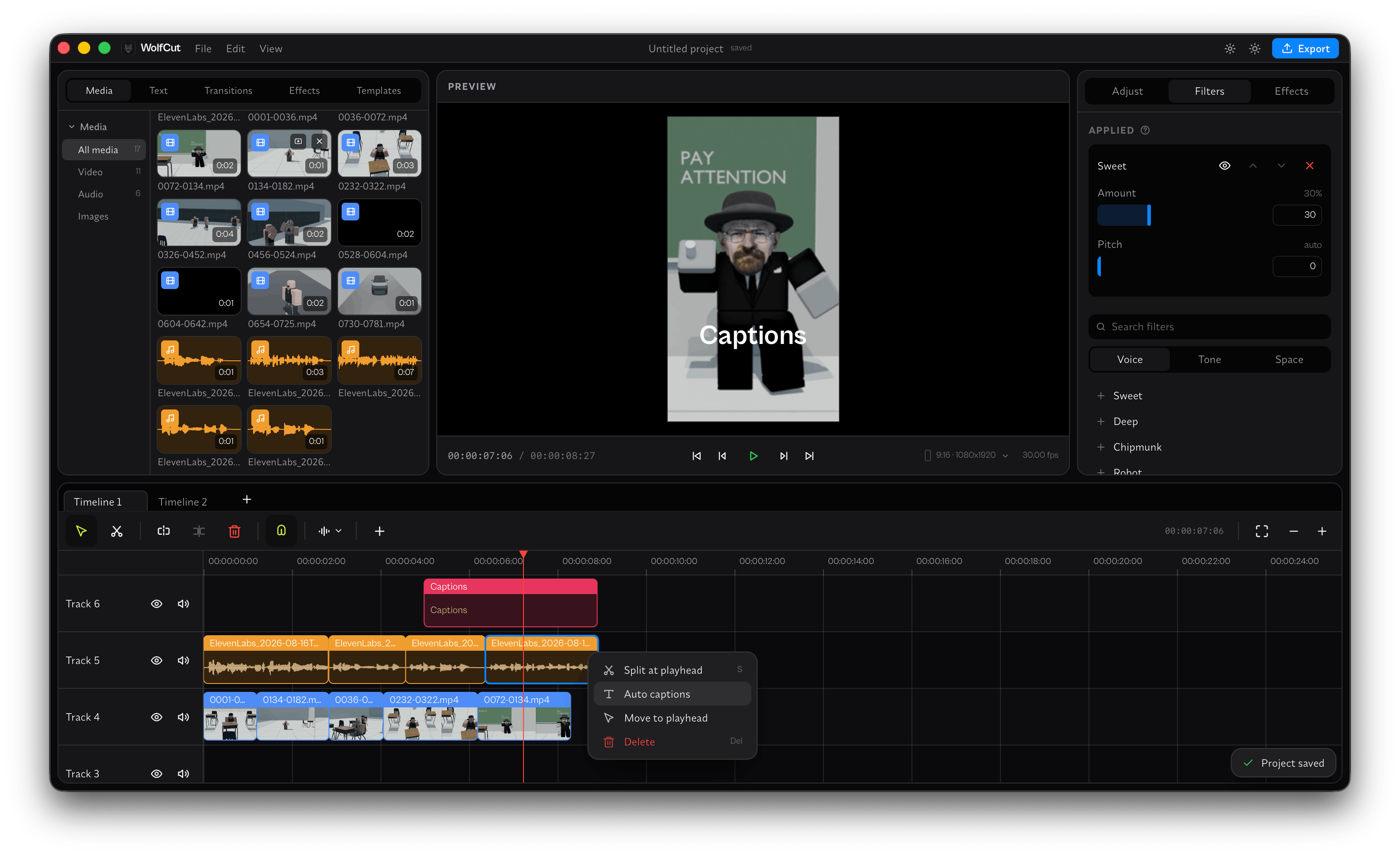This screenshot has height=857, width=1400.
Task: Jump to start of the preview
Action: 696,456
